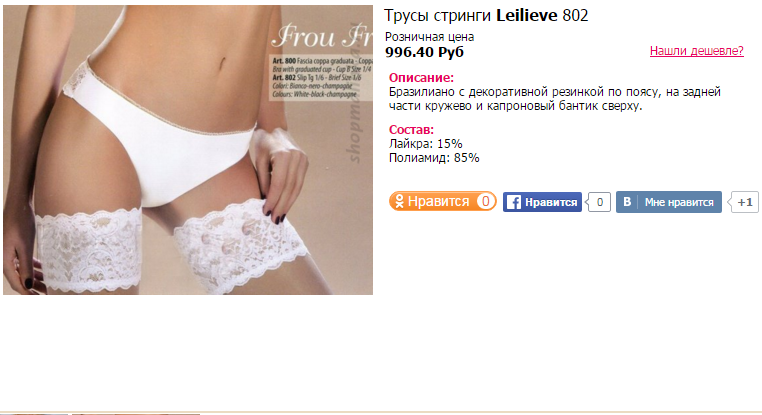
Task: Open the Нашли дешевле? link
Action: pos(696,51)
